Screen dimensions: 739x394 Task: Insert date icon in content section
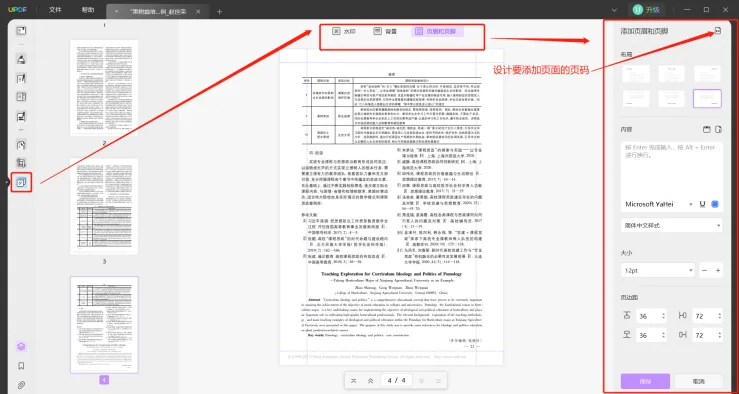pyautogui.click(x=706, y=129)
